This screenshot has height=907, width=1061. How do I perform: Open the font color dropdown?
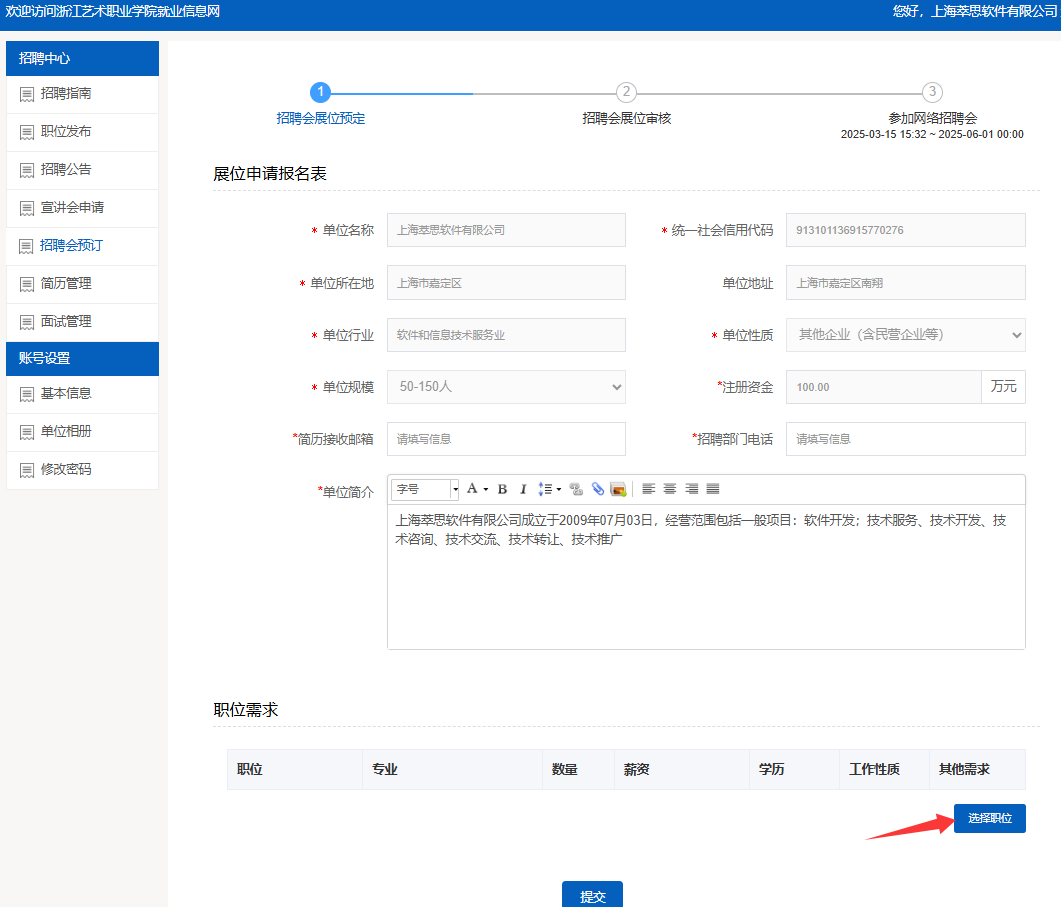(x=477, y=489)
